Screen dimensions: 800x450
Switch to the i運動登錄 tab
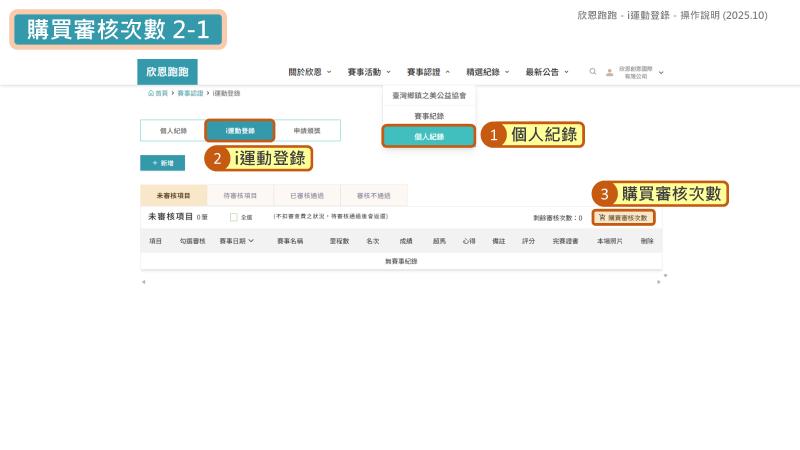click(x=239, y=131)
